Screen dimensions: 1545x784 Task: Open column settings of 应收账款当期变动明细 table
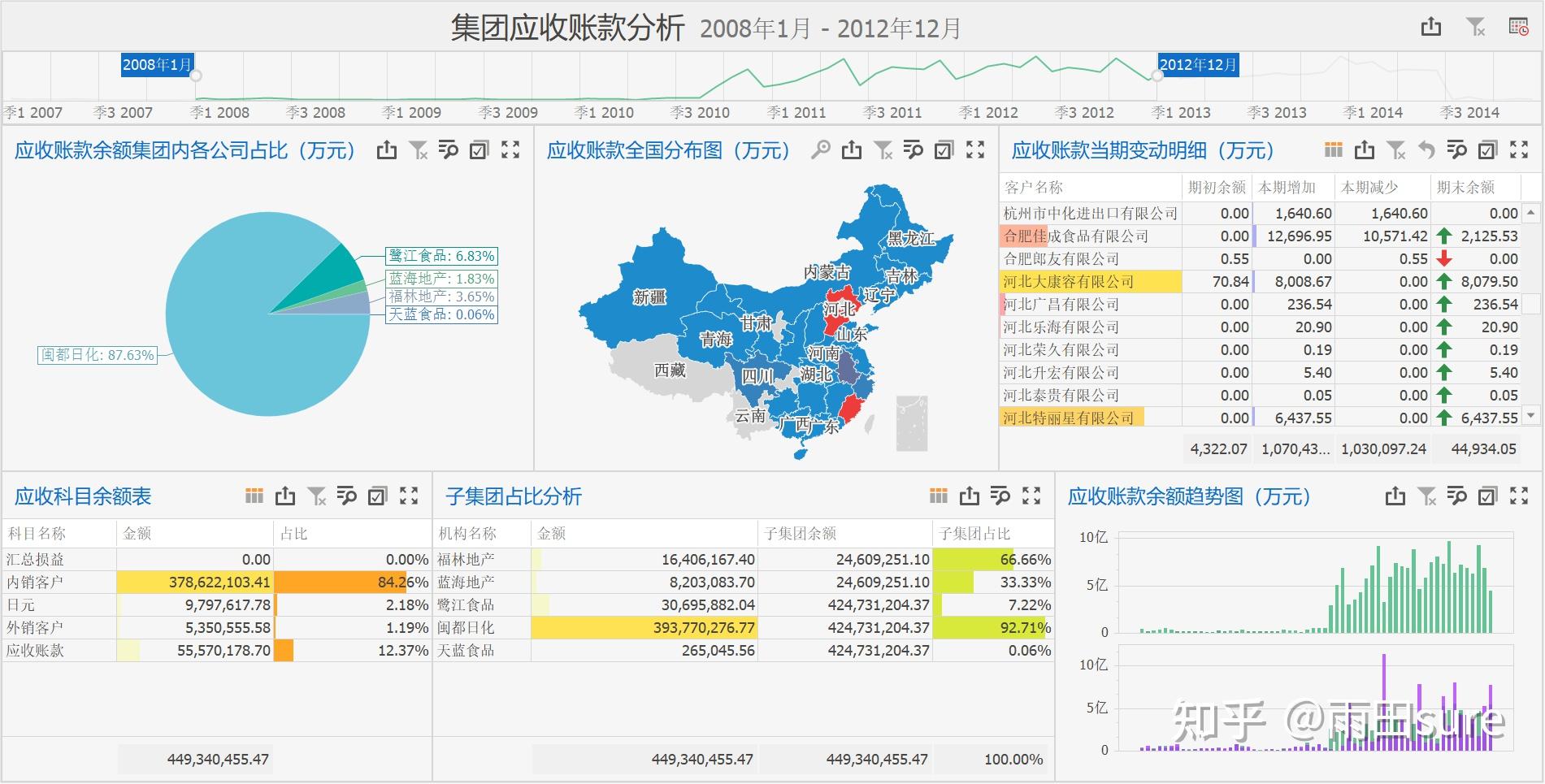pos(1334,149)
